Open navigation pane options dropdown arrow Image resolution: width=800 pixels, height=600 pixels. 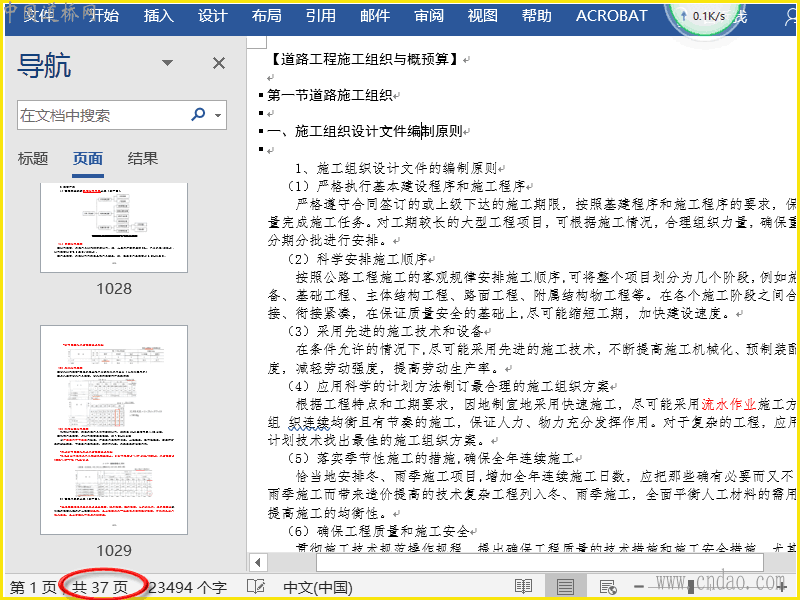coord(167,63)
